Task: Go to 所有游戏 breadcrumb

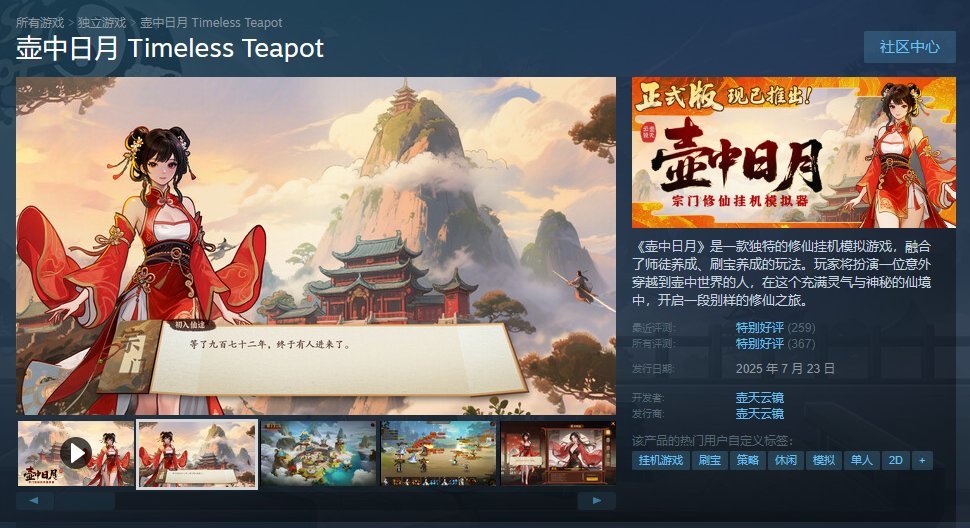Action: (x=40, y=23)
